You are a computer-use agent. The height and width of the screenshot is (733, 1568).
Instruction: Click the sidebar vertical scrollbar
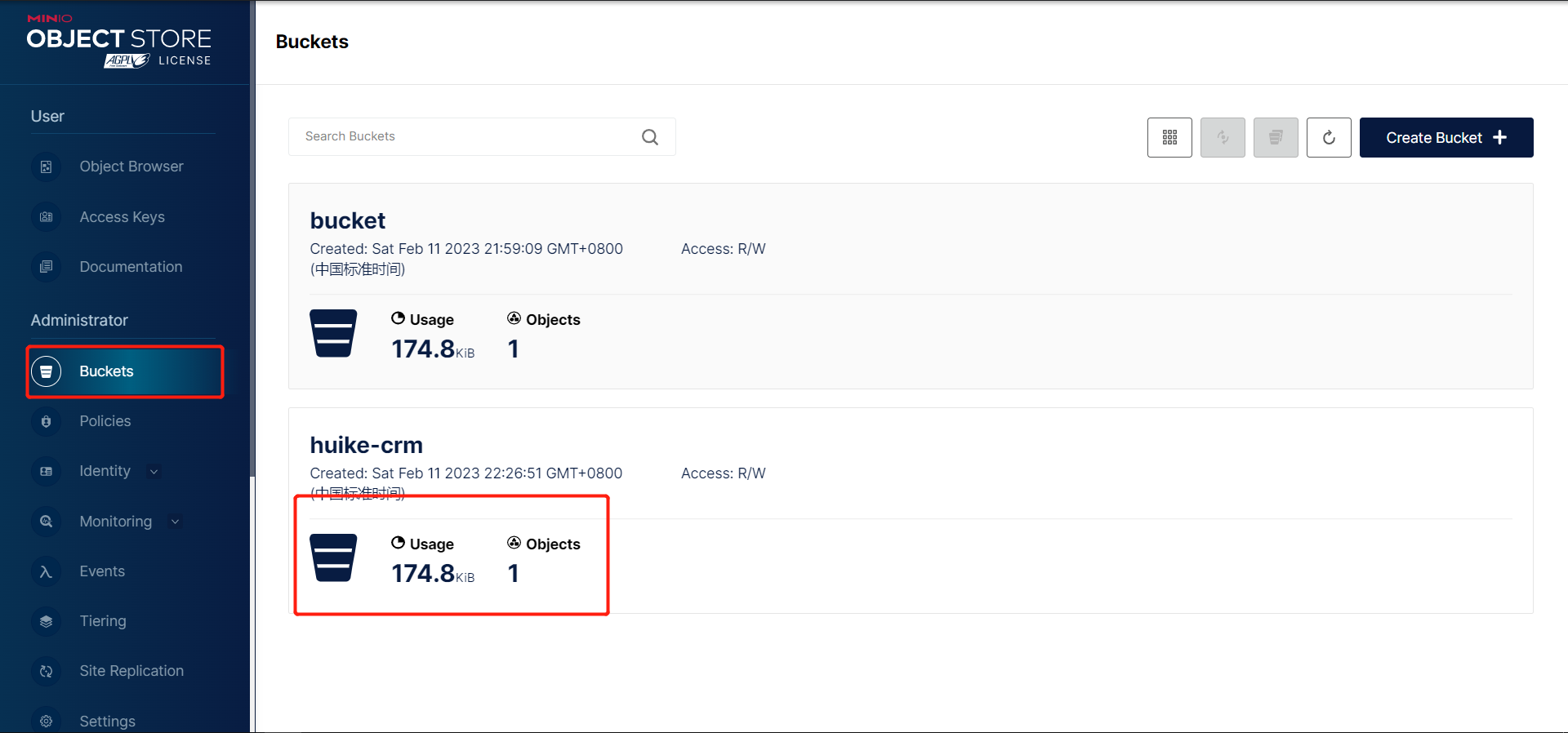click(252, 238)
